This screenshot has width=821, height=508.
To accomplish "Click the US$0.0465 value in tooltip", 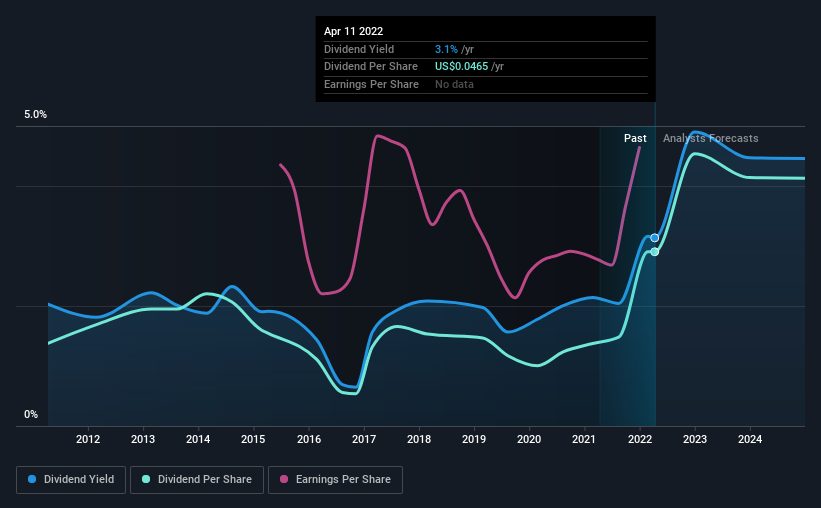I will [x=461, y=67].
